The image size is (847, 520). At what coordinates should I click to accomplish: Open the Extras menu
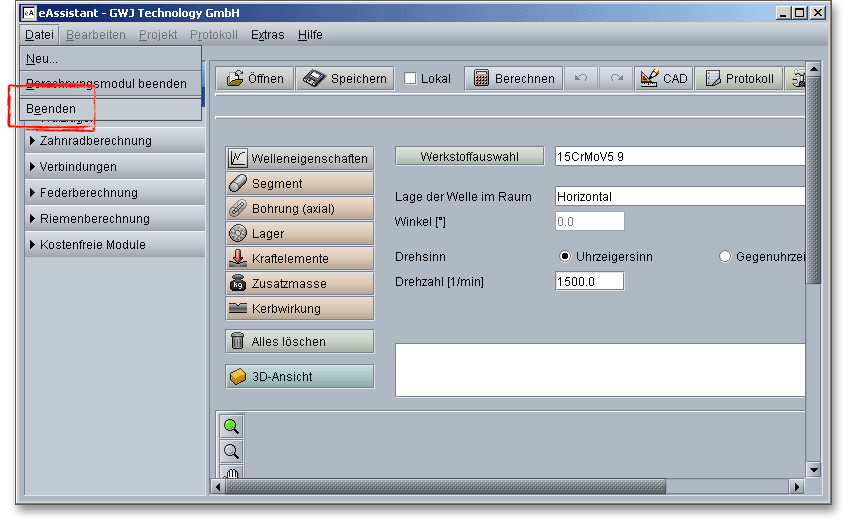267,35
